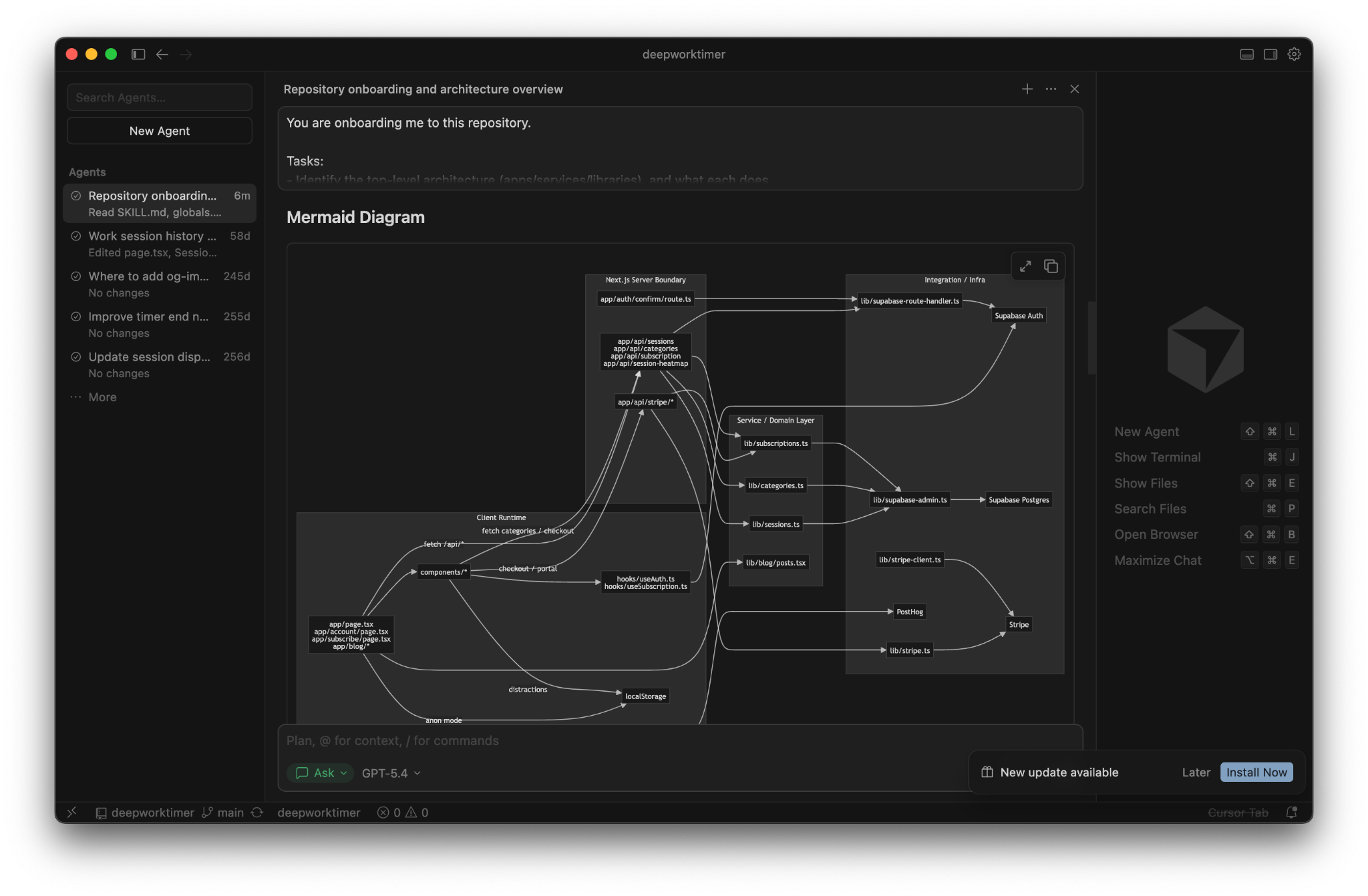The height and width of the screenshot is (896, 1368).
Task: Click the chat scrollbar thumb
Action: 1091,338
